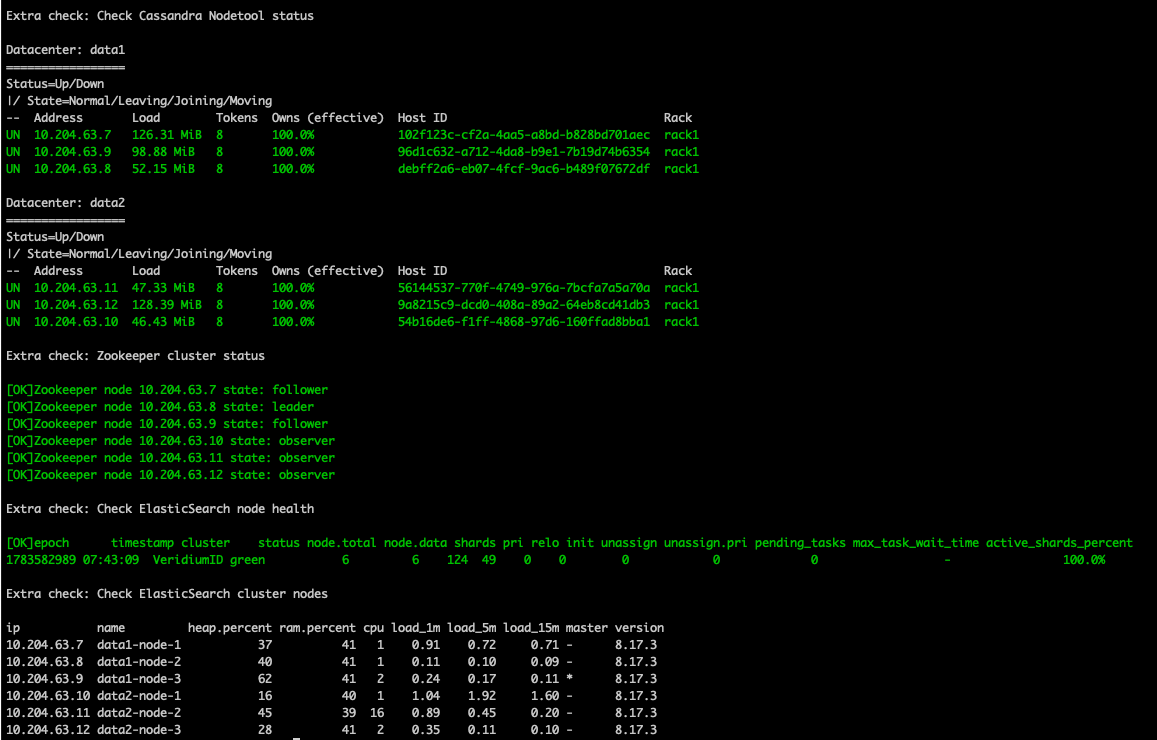This screenshot has height=740, width=1157.
Task: Select node name data2-node-2
Action: point(139,713)
